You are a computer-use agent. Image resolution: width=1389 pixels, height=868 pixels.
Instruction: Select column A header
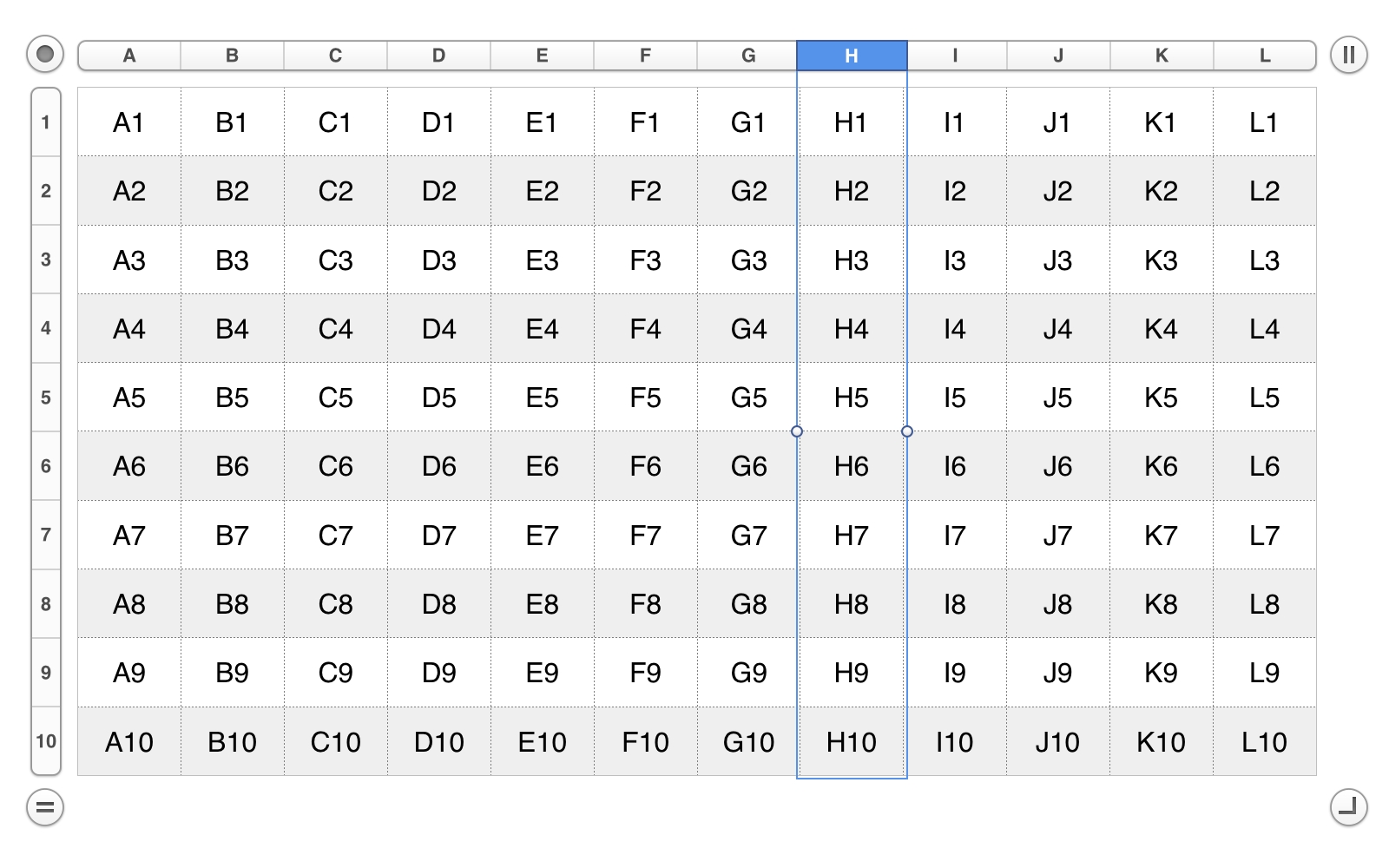128,55
